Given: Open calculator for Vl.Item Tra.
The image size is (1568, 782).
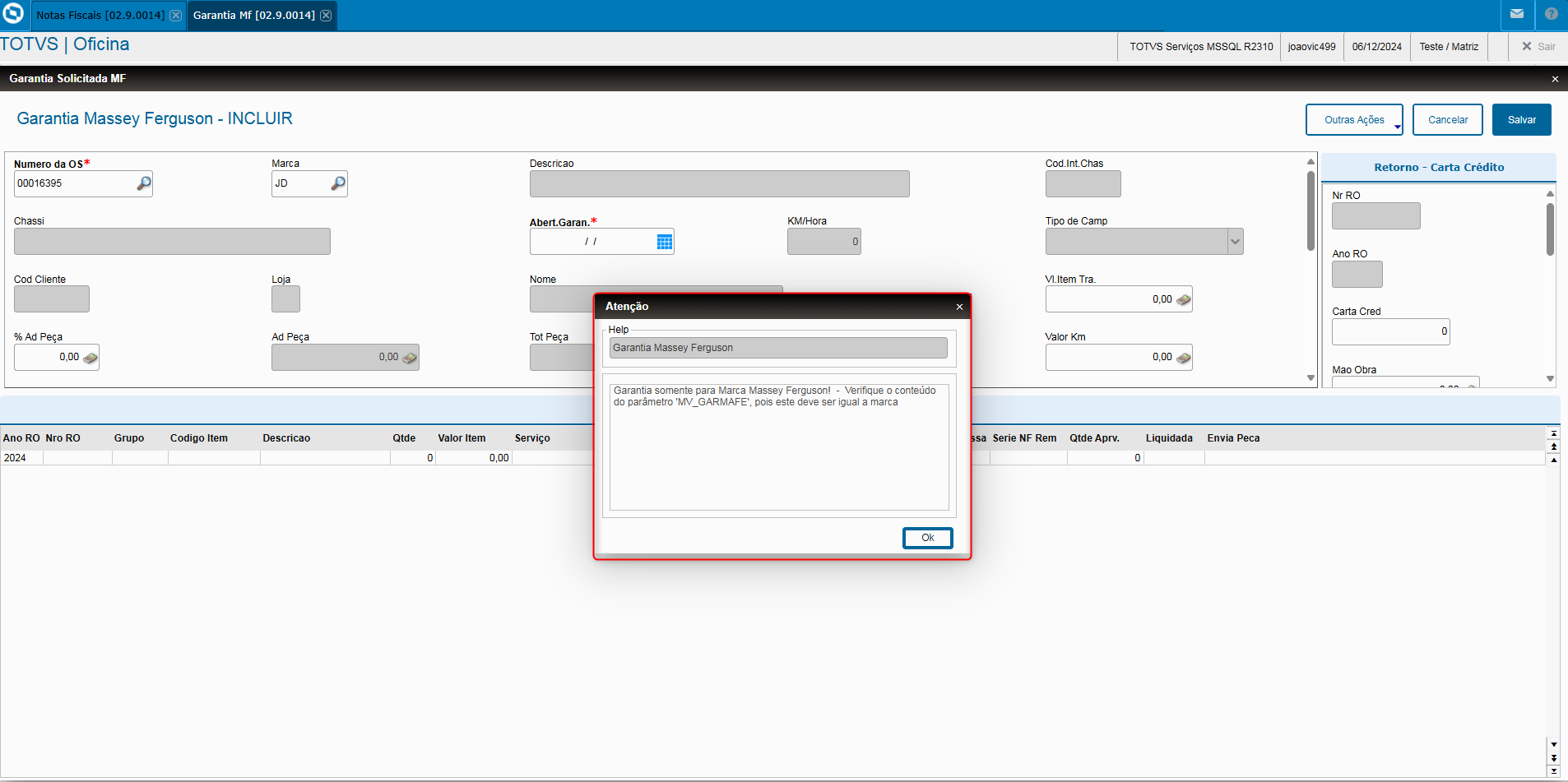Looking at the screenshot, I should click(1184, 300).
